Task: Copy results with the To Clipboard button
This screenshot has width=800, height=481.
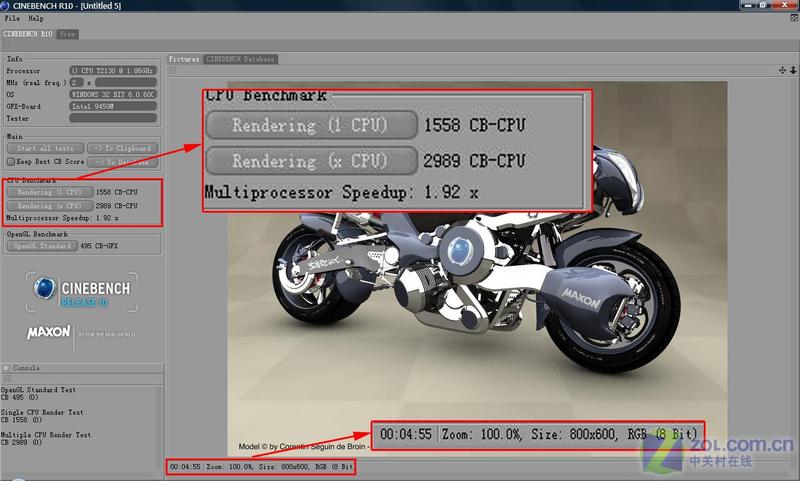Action: (122, 148)
